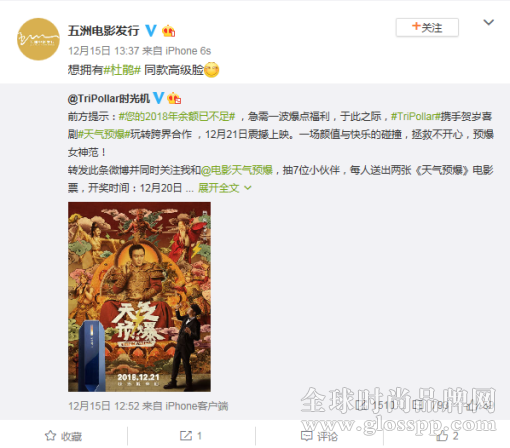The height and width of the screenshot is (448, 510).
Task: Open the post options chevron menu
Action: point(488,22)
